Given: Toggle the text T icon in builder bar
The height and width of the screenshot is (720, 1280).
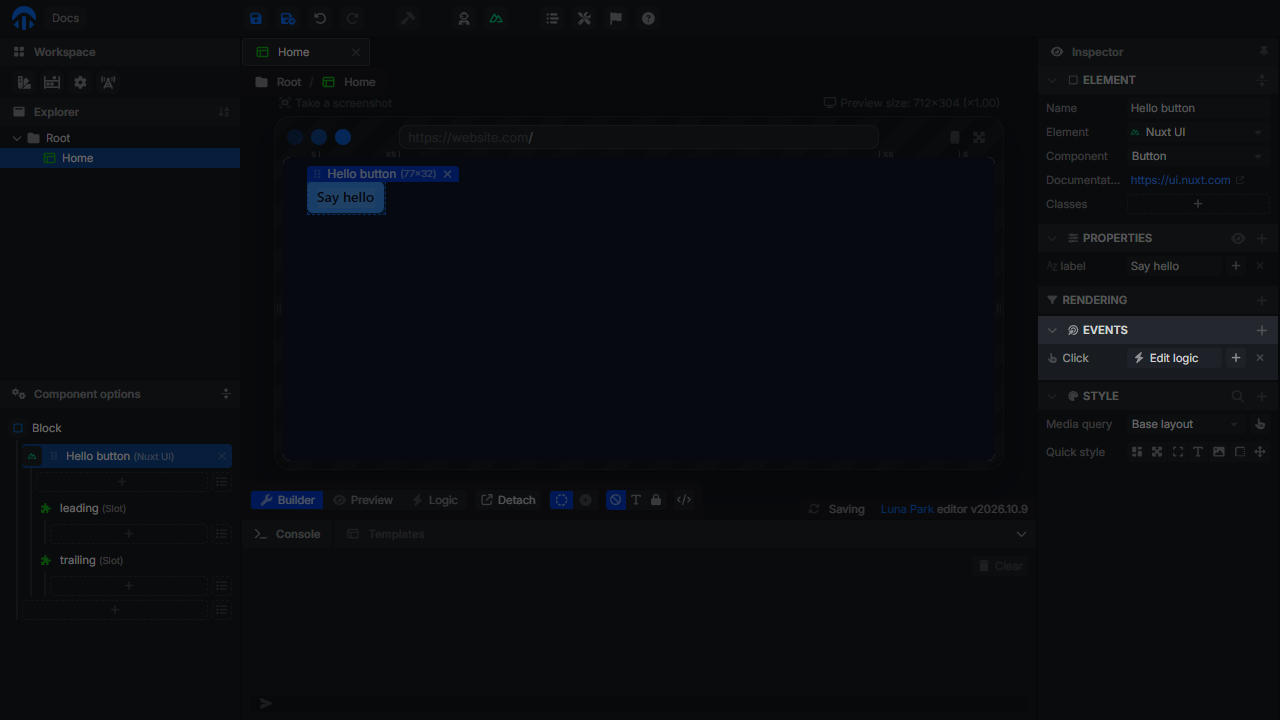Looking at the screenshot, I should click(x=636, y=500).
